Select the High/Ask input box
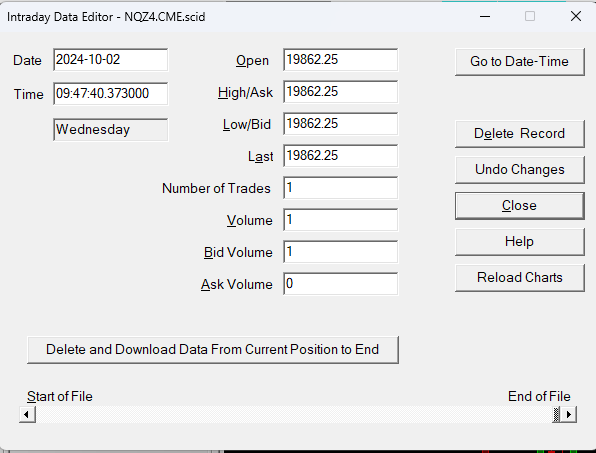 coord(341,92)
